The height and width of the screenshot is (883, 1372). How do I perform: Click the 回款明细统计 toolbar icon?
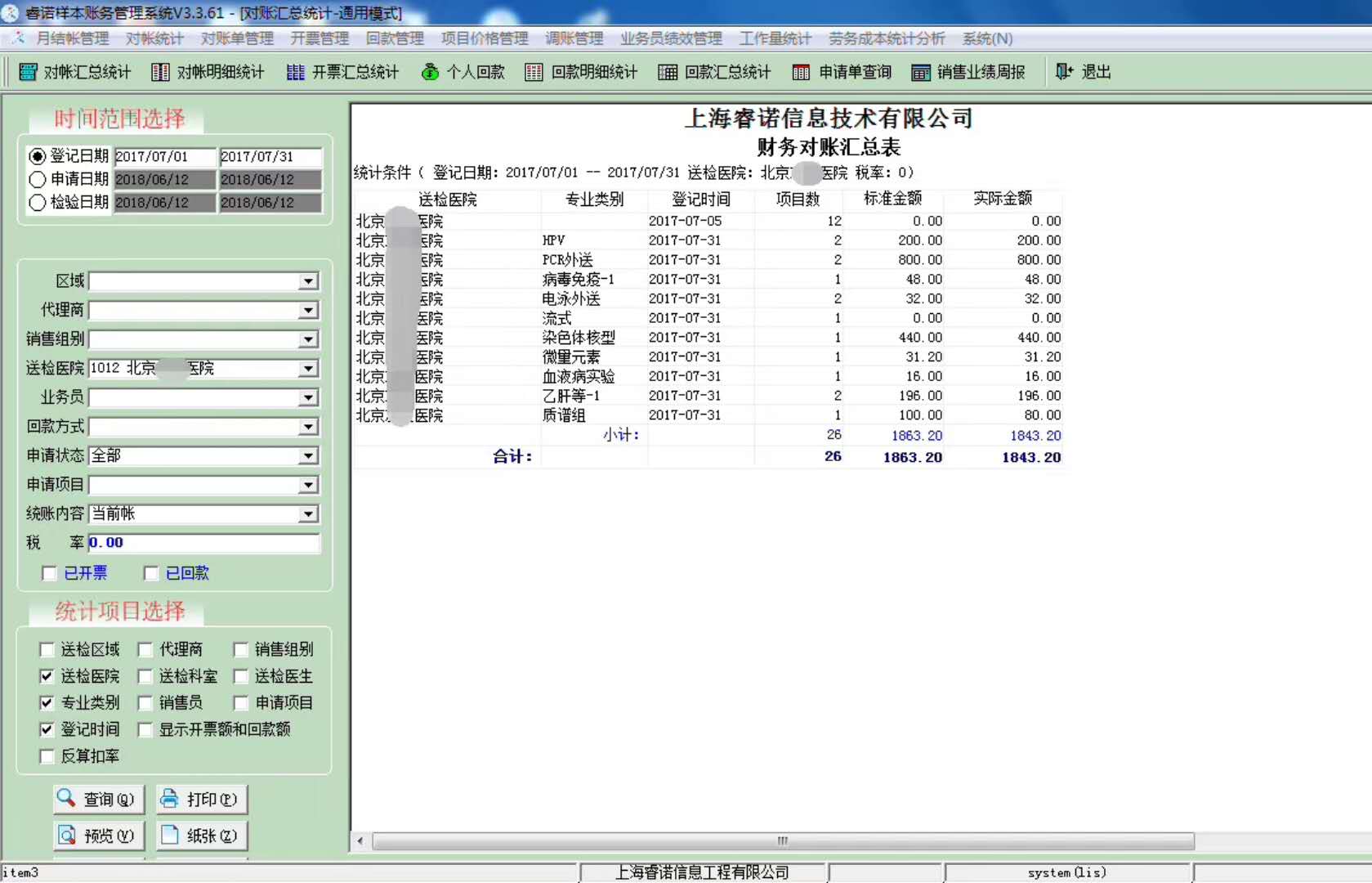[534, 72]
